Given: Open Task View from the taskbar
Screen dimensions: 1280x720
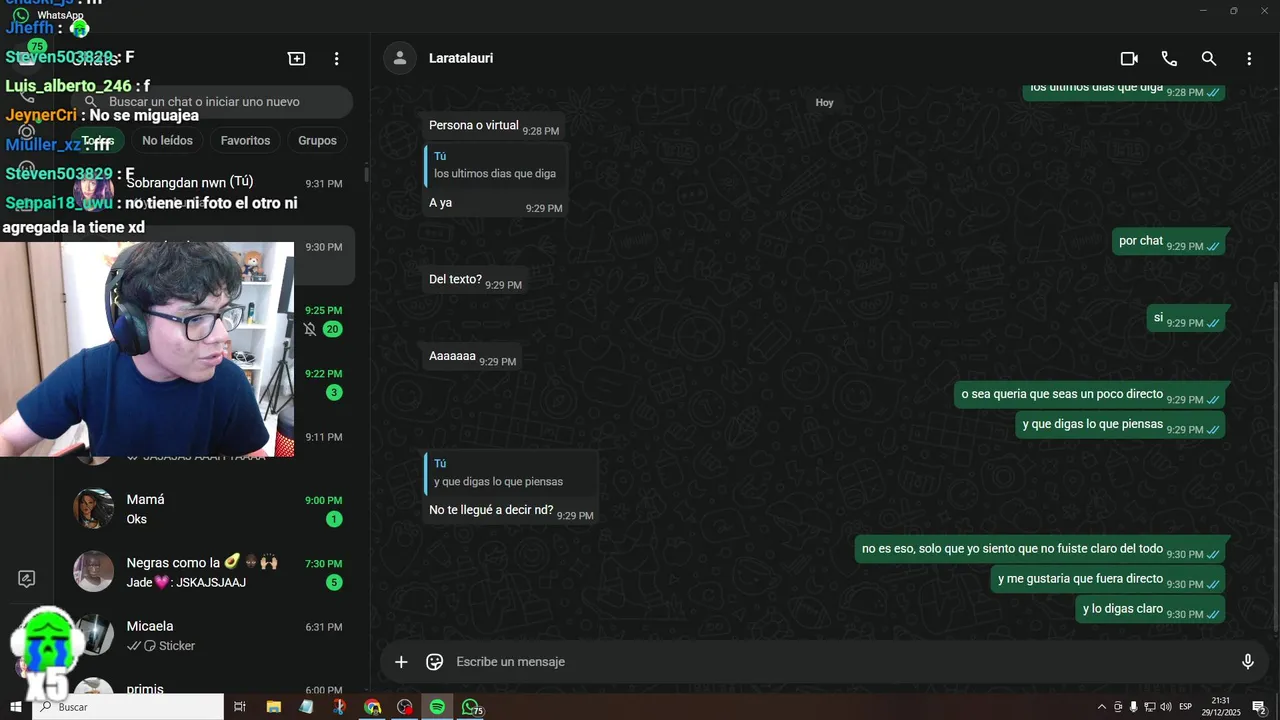Looking at the screenshot, I should point(240,707).
